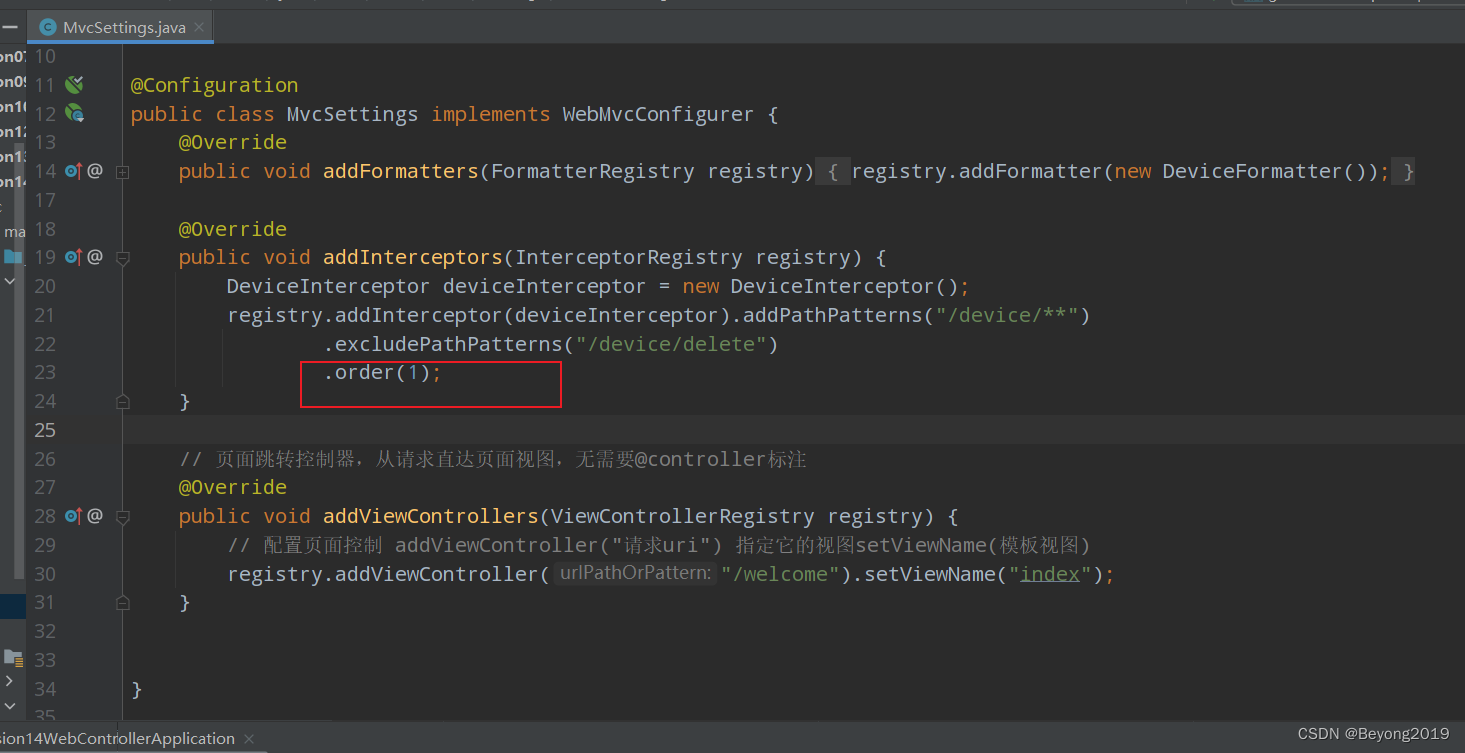Expand the folded addFormatters method body

pos(122,172)
